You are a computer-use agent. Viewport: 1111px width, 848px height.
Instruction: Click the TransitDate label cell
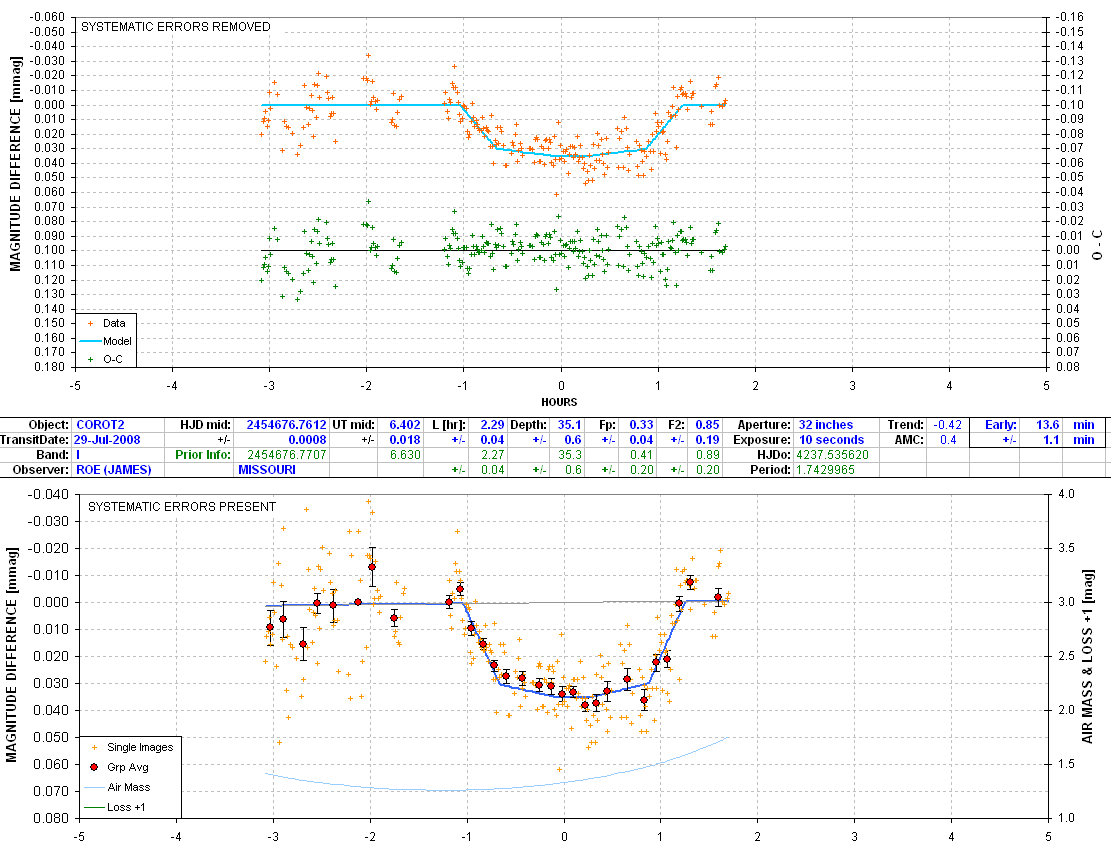pyautogui.click(x=35, y=440)
